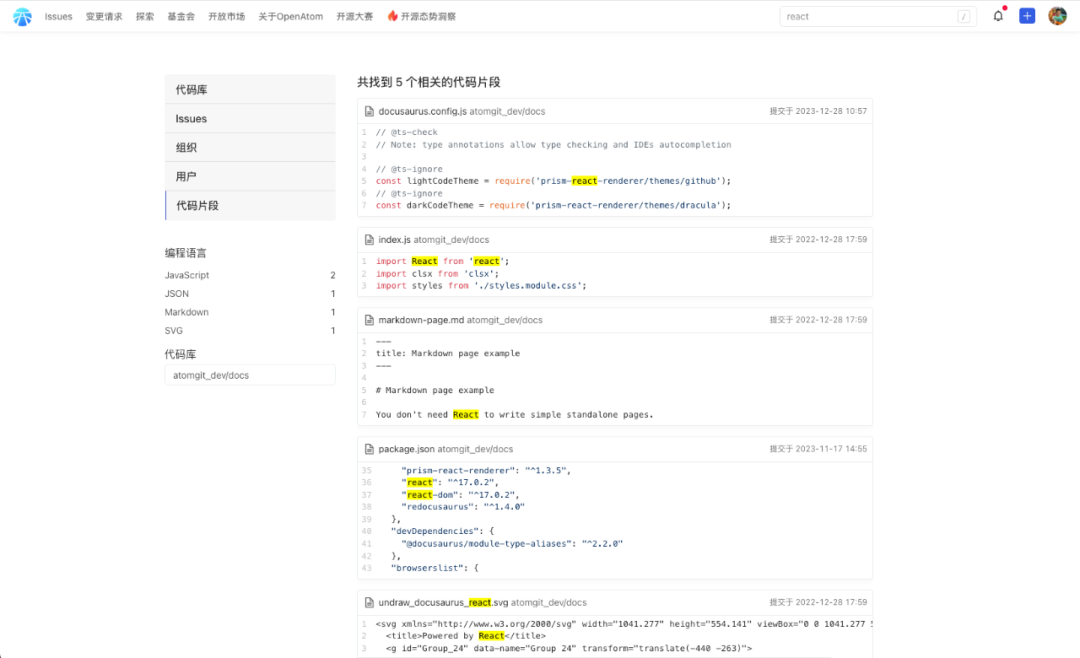Screen dimensions: 1080x658
Task: Click the atomgit_dev/docs repository filter field
Action: point(250,376)
